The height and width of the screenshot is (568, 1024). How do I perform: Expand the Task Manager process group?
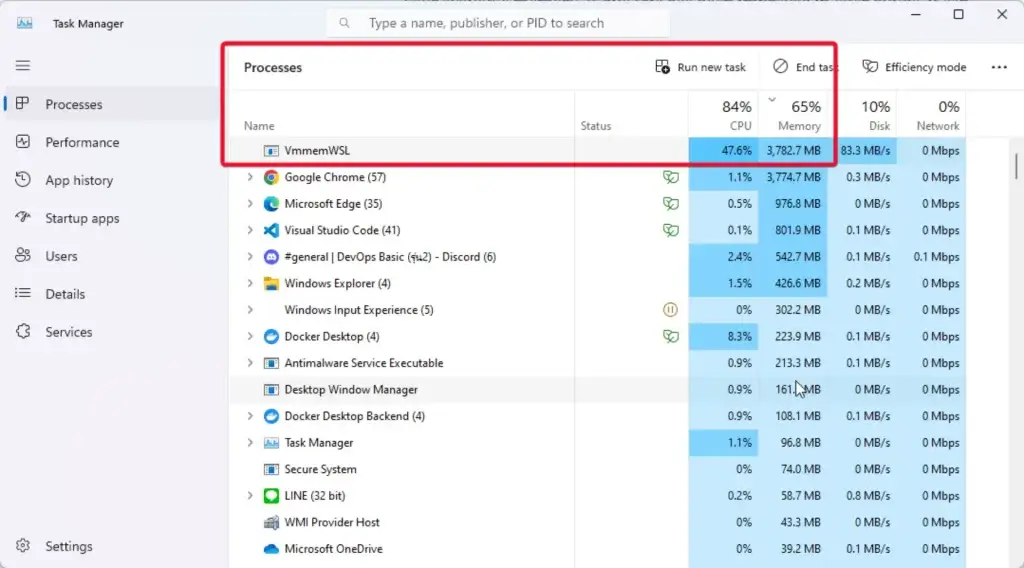(x=250, y=443)
